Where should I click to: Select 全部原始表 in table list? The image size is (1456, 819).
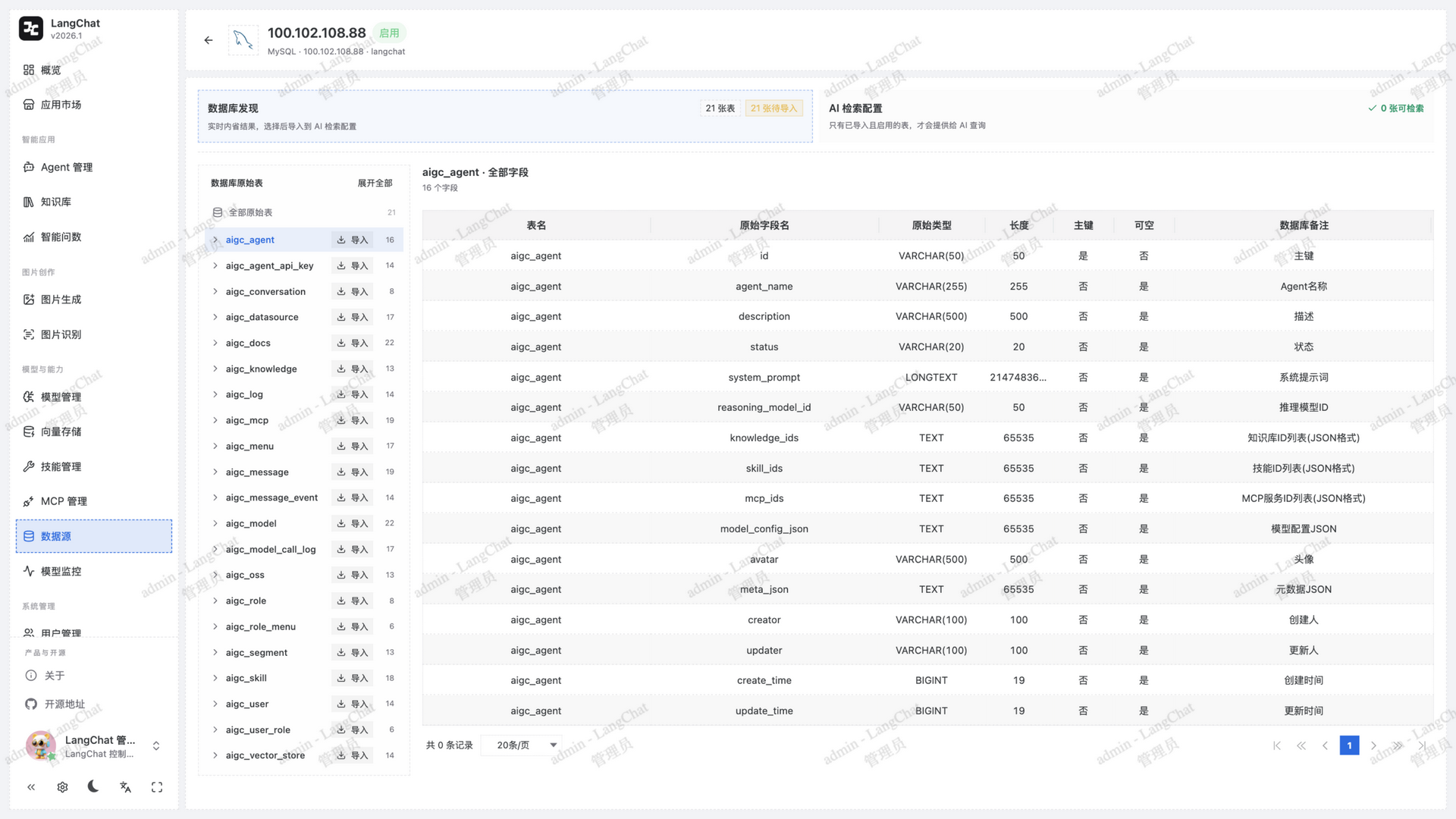tap(304, 212)
